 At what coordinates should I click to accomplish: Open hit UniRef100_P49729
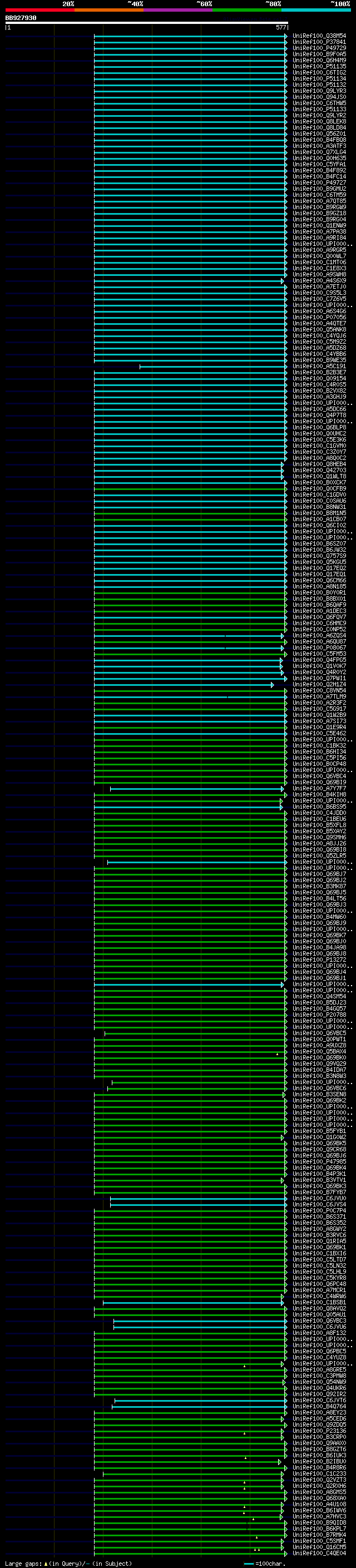(319, 48)
